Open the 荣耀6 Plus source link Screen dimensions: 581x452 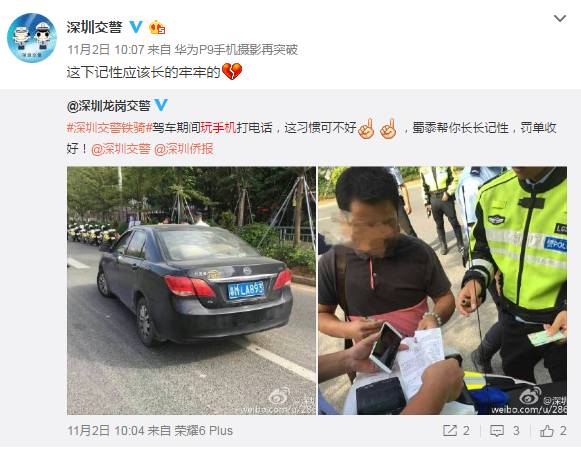203,431
